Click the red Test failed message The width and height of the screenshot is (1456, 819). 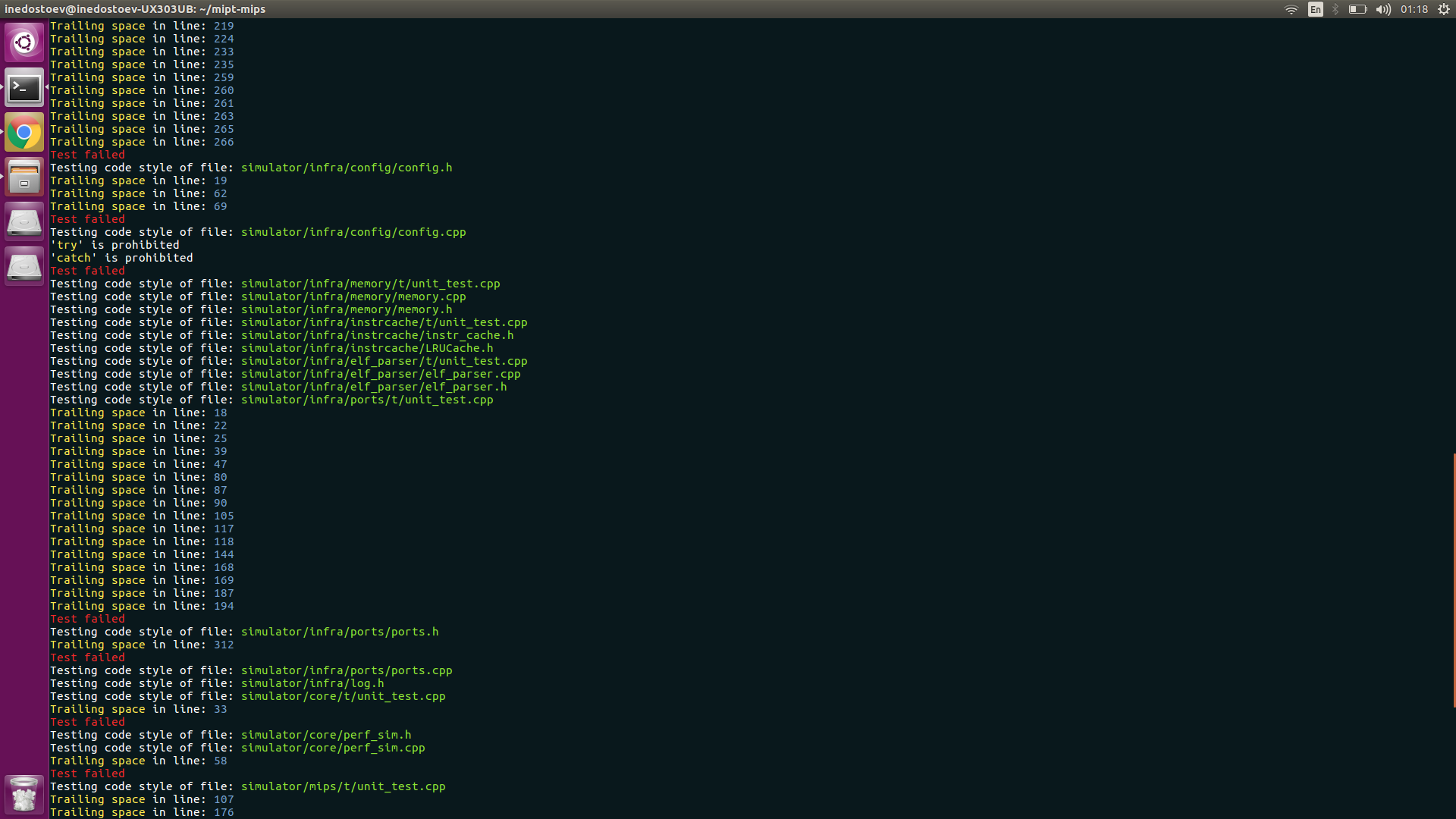point(86,155)
